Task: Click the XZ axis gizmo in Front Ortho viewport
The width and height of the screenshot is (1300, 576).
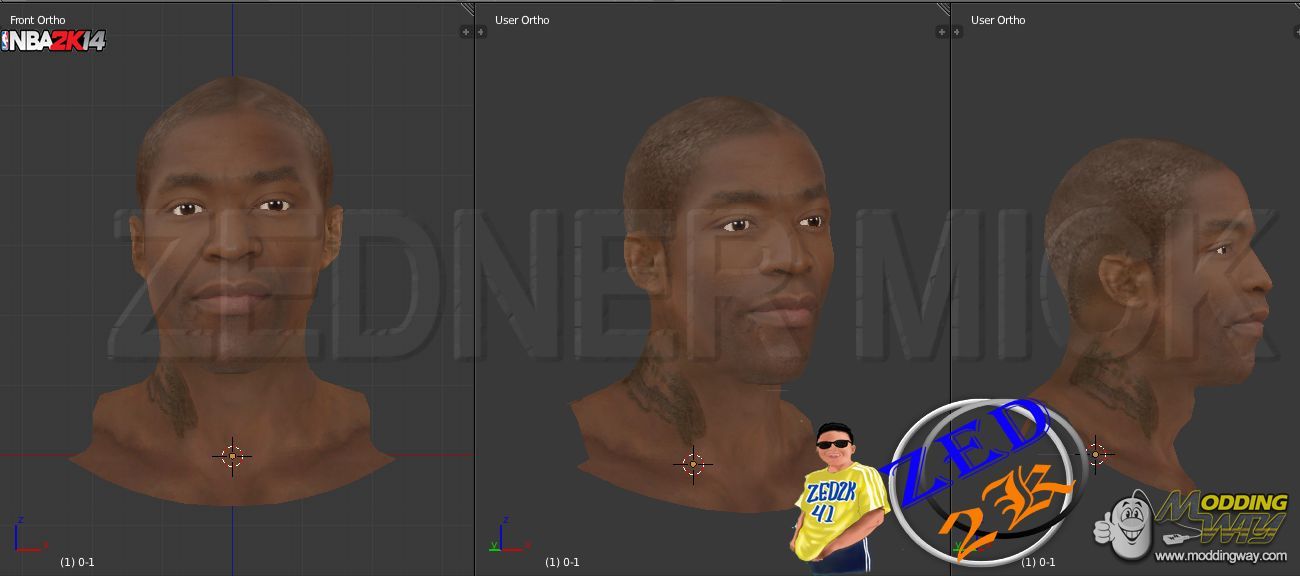Action: tap(27, 538)
